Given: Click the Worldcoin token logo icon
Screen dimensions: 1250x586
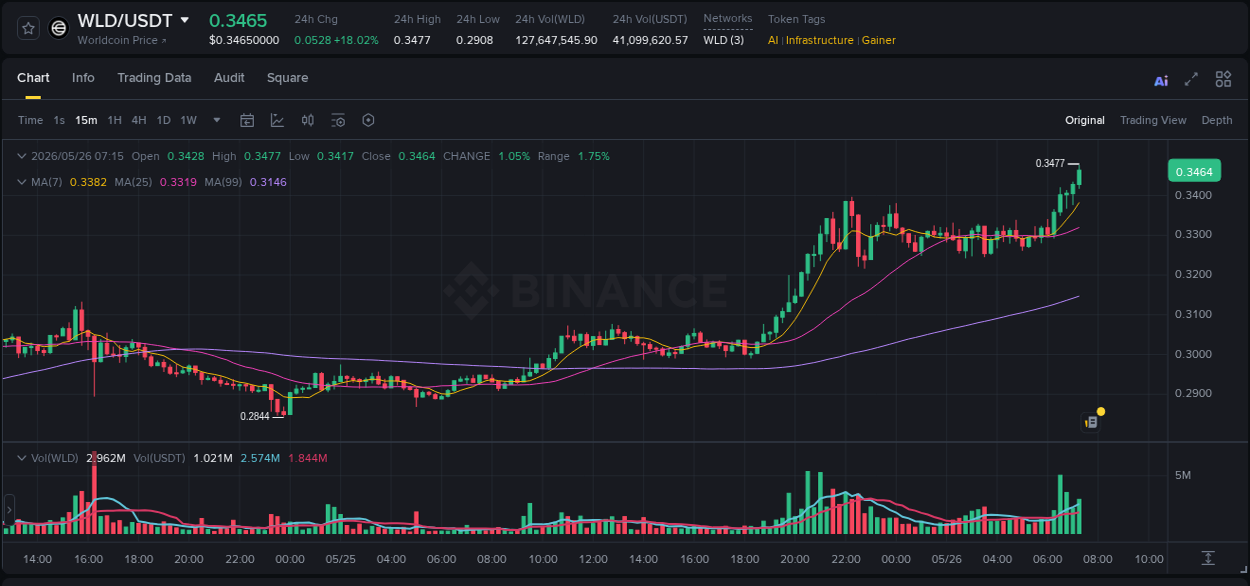Looking at the screenshot, I should click(59, 29).
